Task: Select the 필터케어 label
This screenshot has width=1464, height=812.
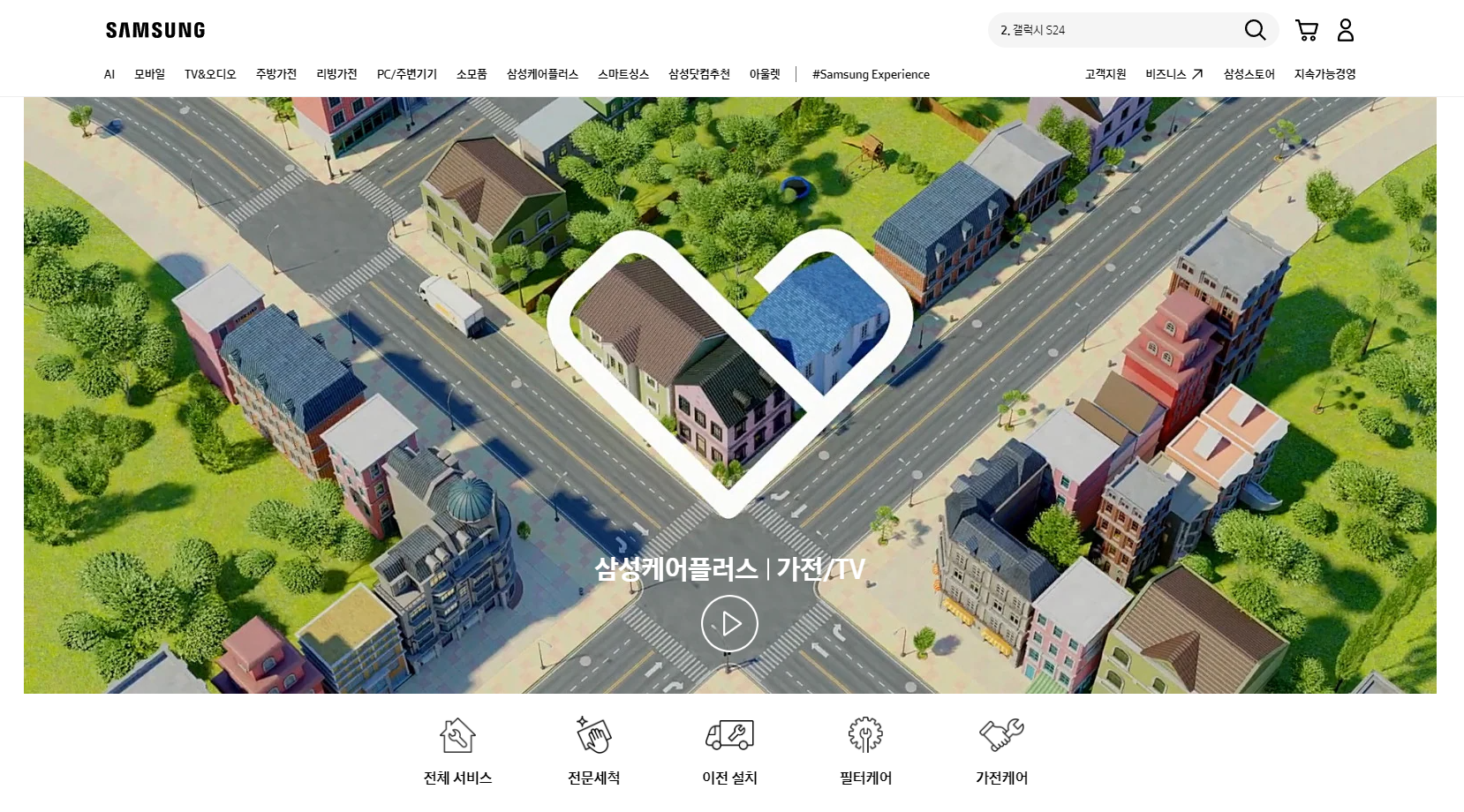Action: point(865,778)
